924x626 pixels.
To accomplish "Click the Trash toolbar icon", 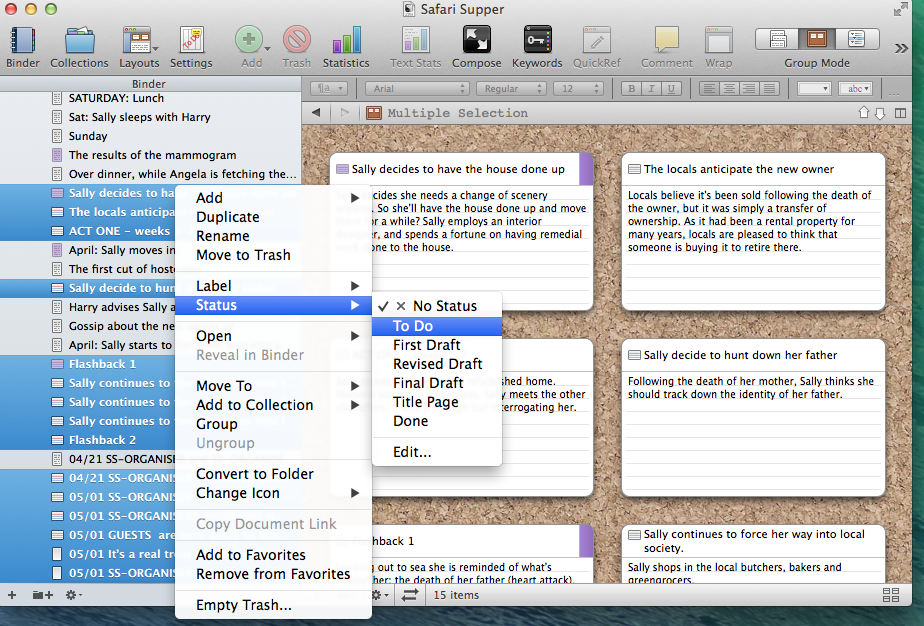I will 296,47.
